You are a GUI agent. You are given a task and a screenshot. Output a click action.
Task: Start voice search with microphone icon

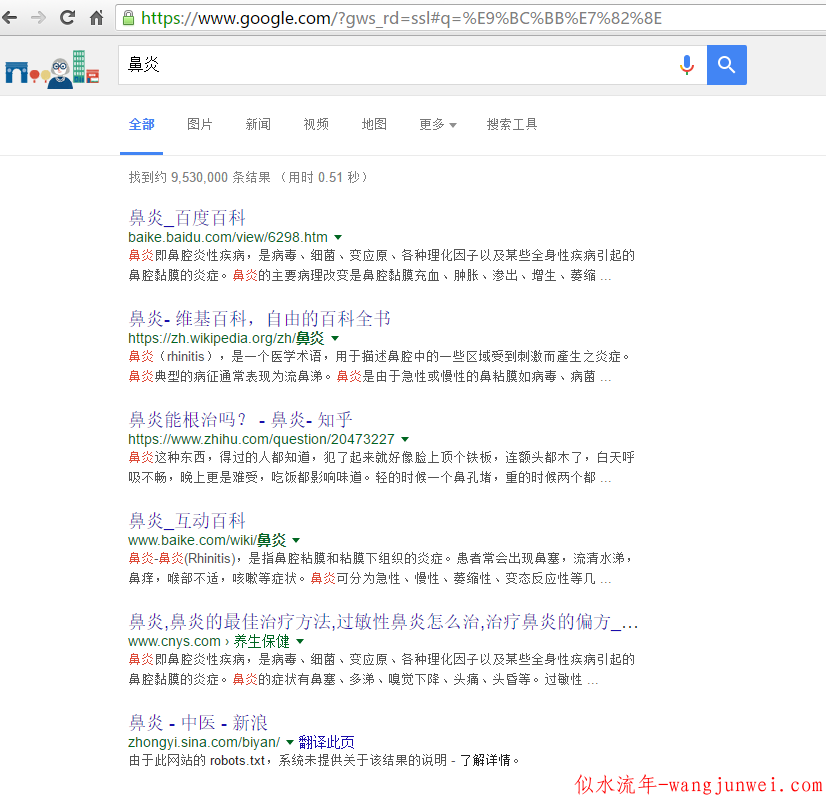pos(686,65)
